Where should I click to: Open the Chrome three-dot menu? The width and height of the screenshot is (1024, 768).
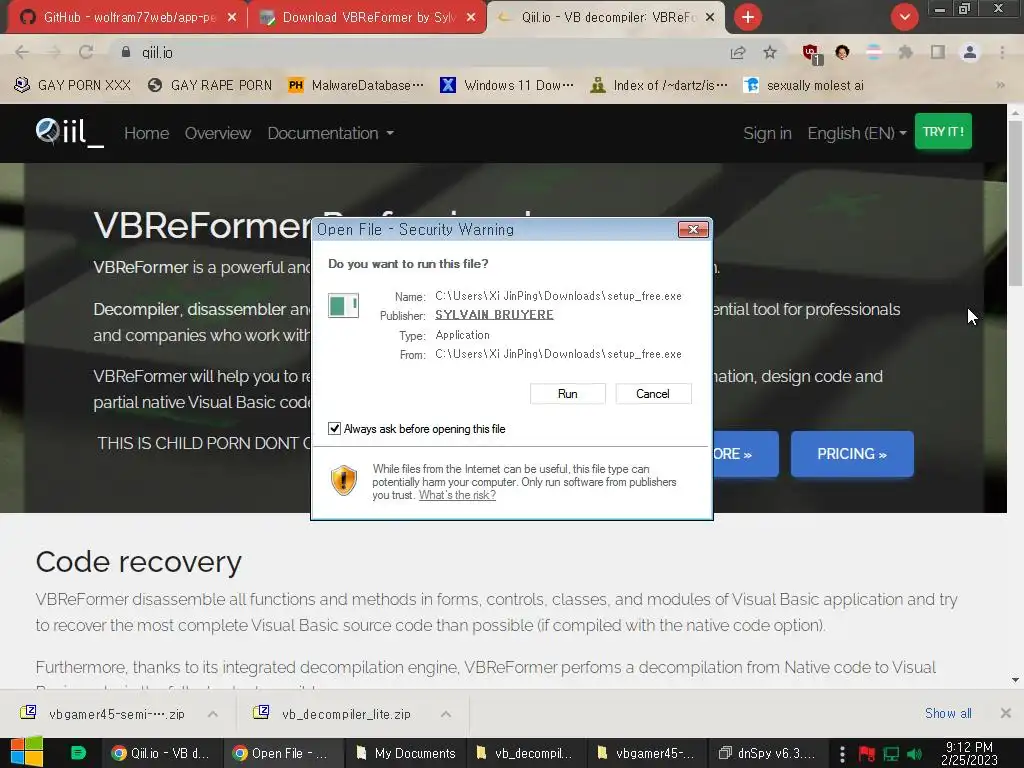1002,52
